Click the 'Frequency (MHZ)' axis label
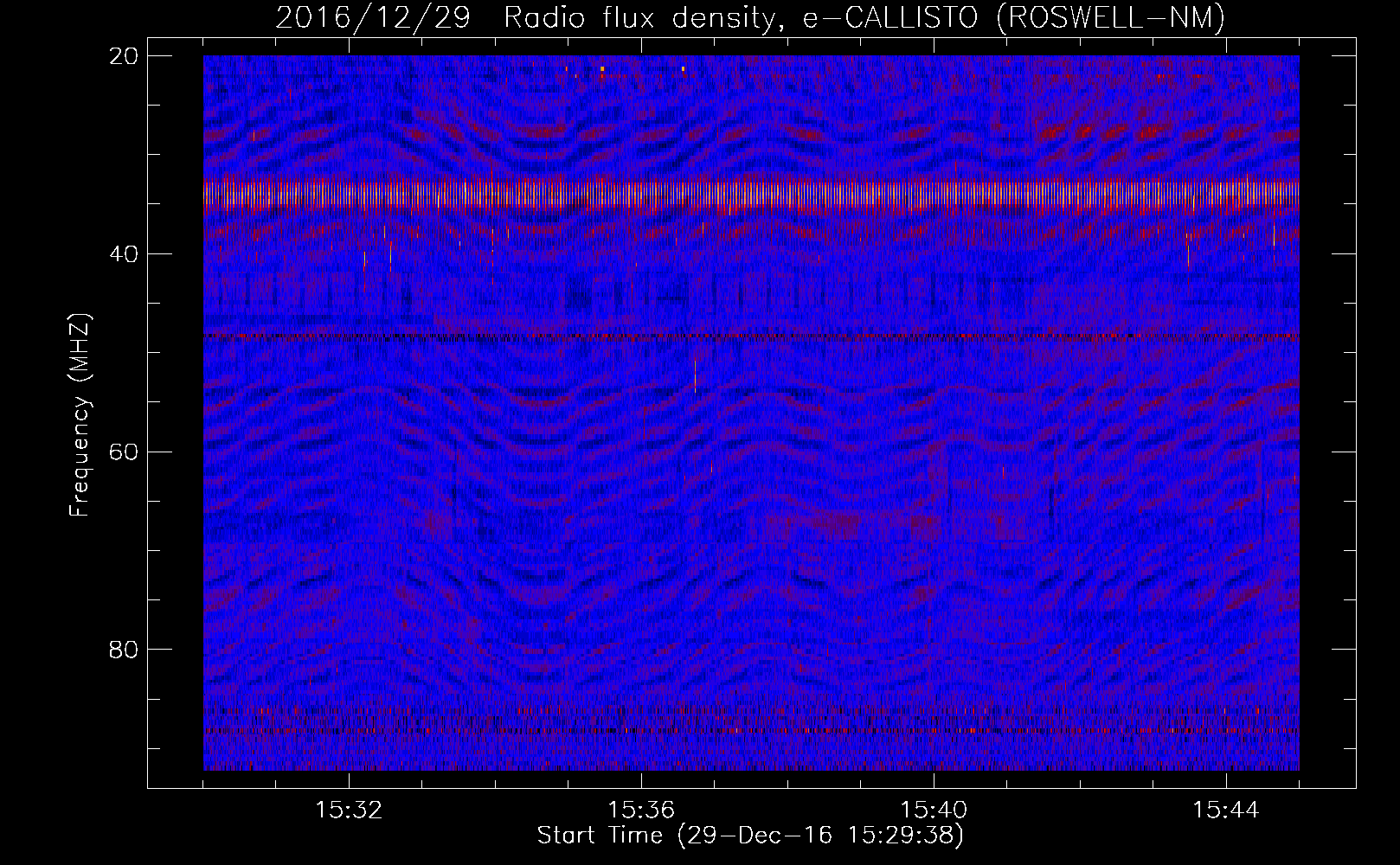 point(80,415)
